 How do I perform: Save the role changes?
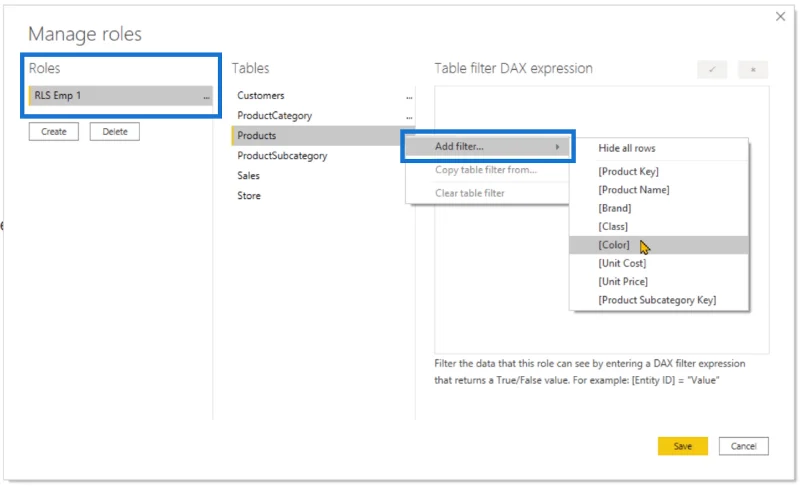[x=683, y=446]
